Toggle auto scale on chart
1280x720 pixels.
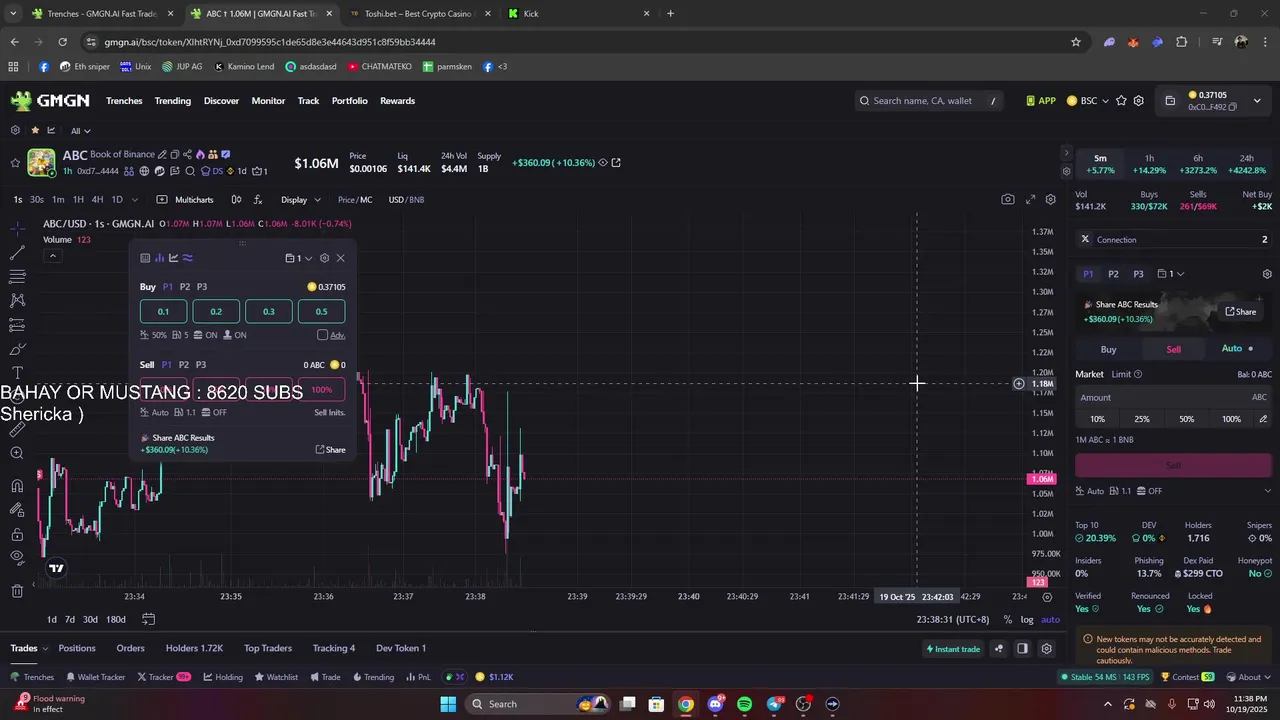(1050, 620)
